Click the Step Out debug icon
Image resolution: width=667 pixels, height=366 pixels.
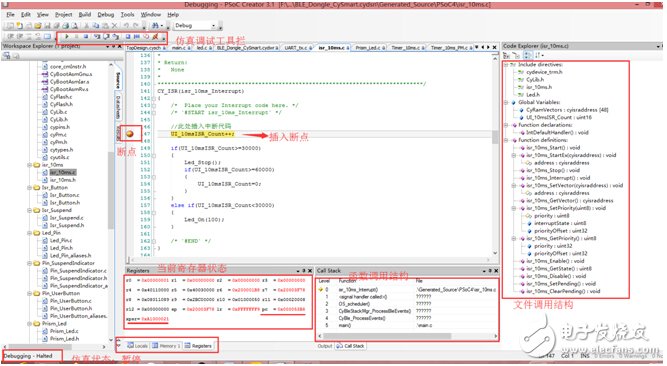(x=115, y=37)
